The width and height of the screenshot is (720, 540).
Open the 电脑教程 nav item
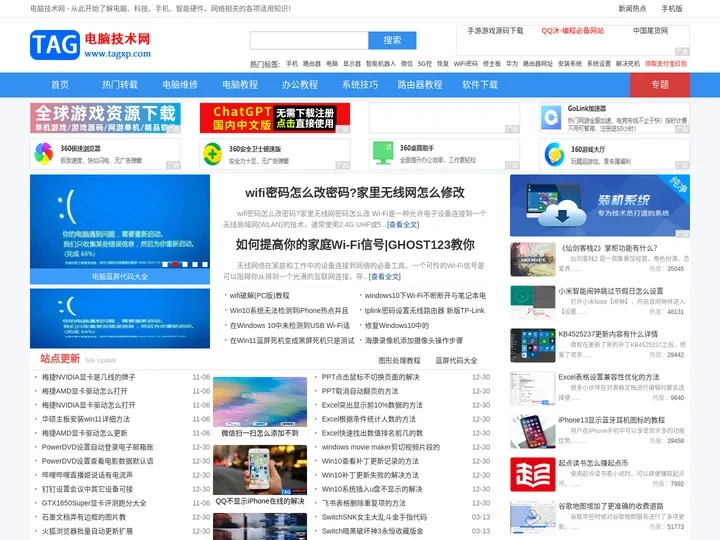[240, 84]
